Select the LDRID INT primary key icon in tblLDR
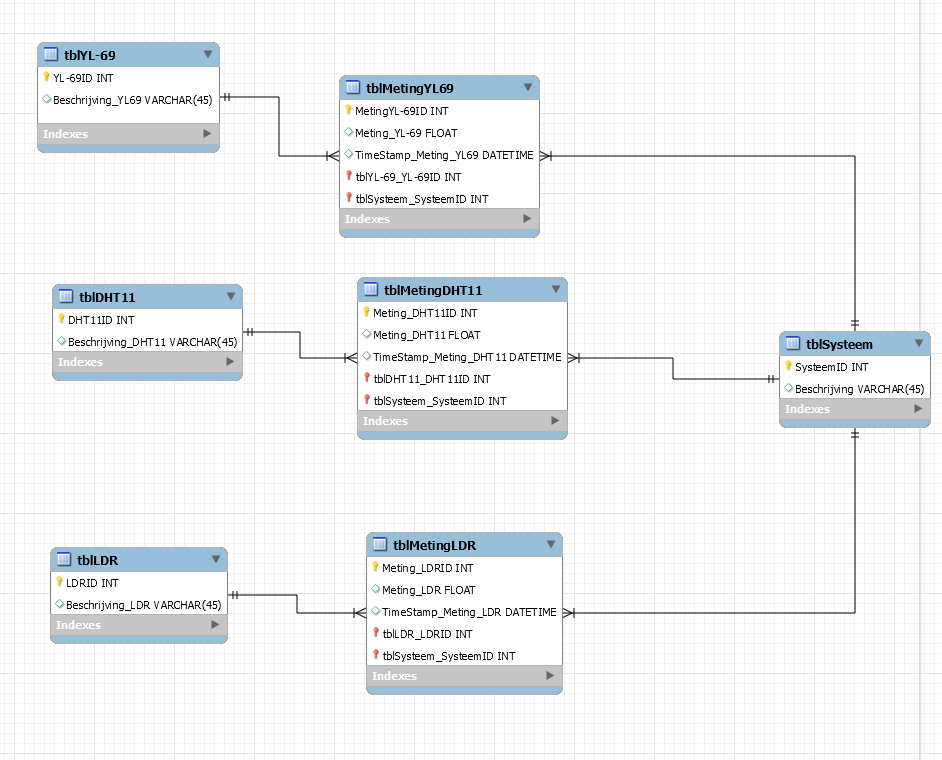This screenshot has width=942, height=760. pyautogui.click(x=59, y=582)
